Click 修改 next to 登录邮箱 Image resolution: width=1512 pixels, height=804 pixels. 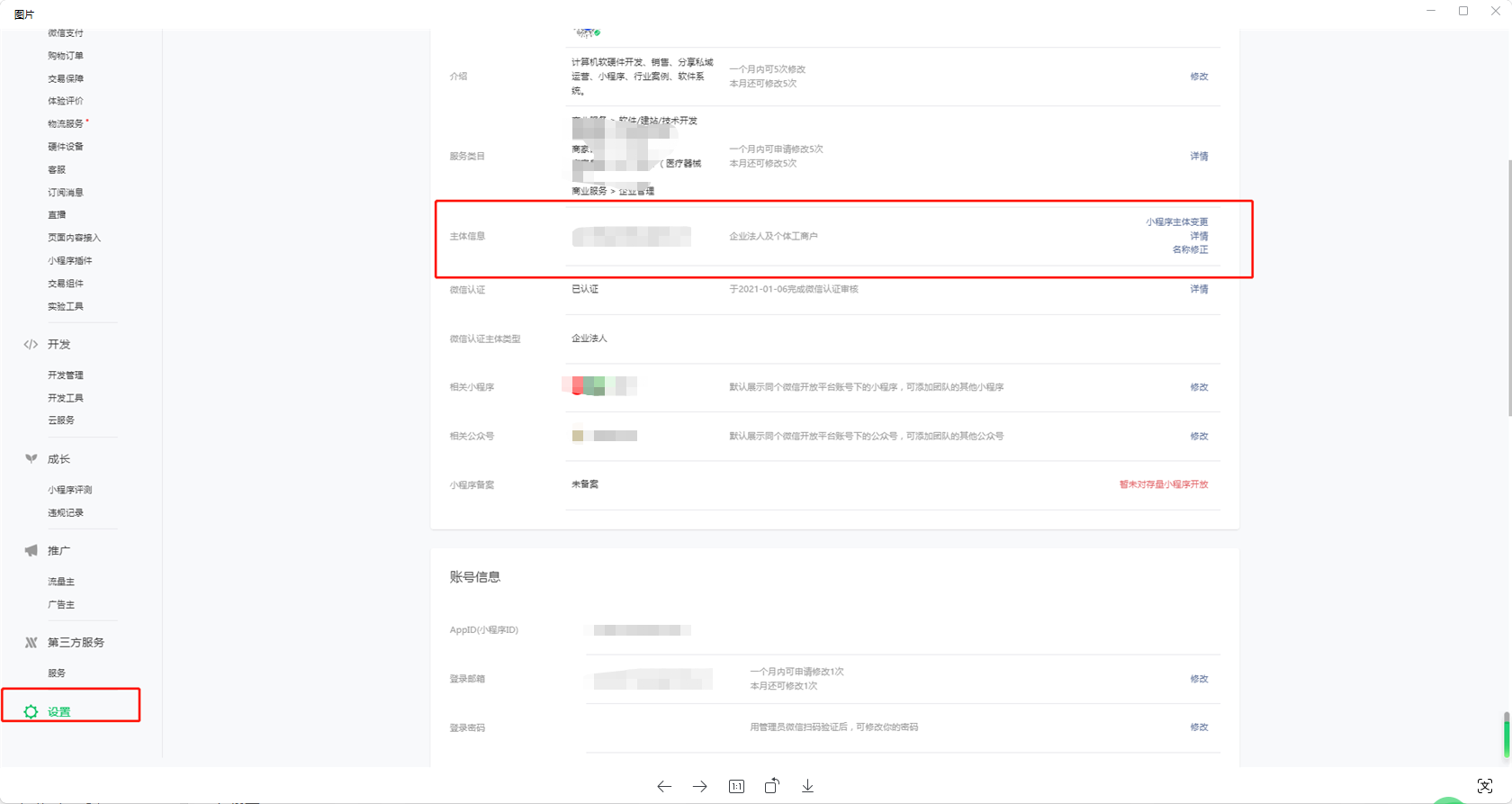1199,679
